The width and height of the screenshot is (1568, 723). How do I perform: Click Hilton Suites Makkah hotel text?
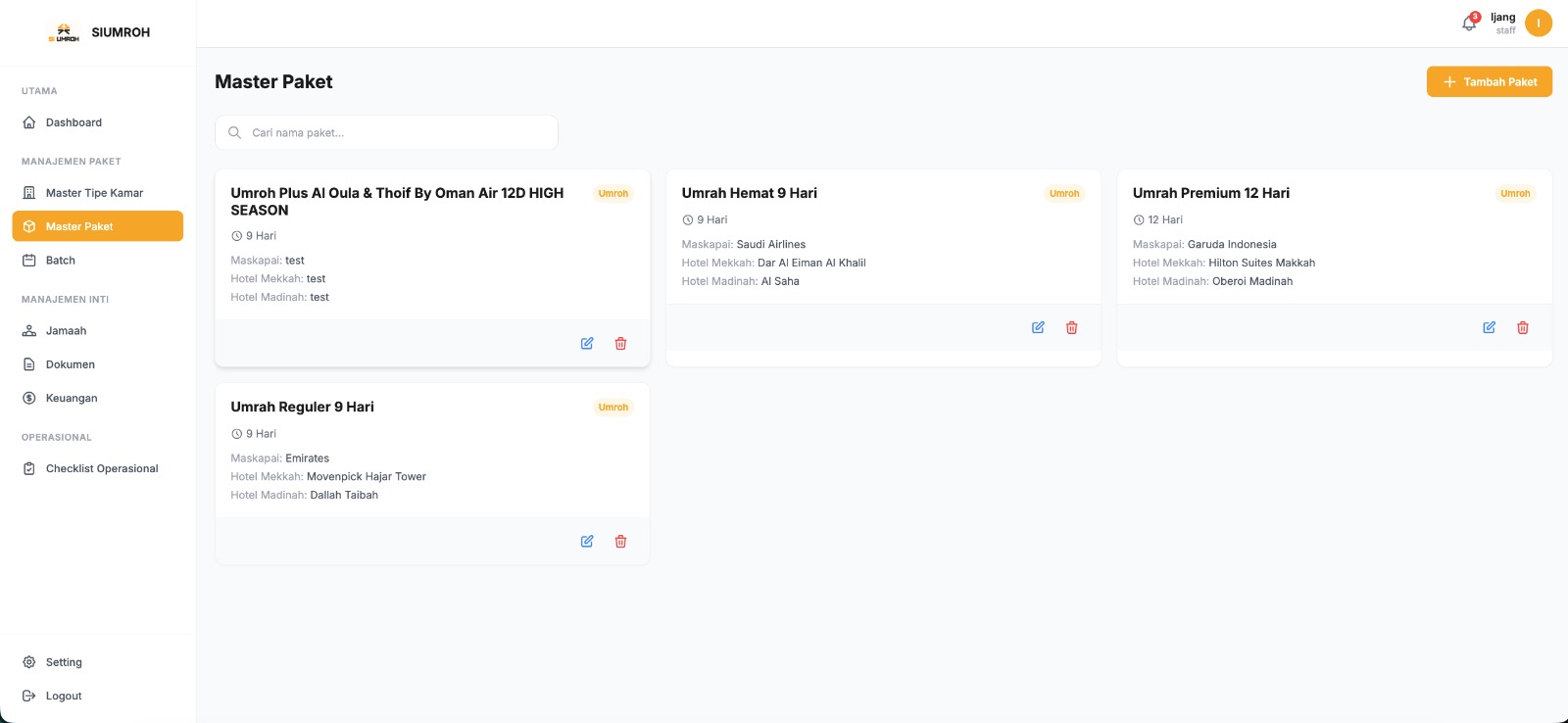[1261, 263]
